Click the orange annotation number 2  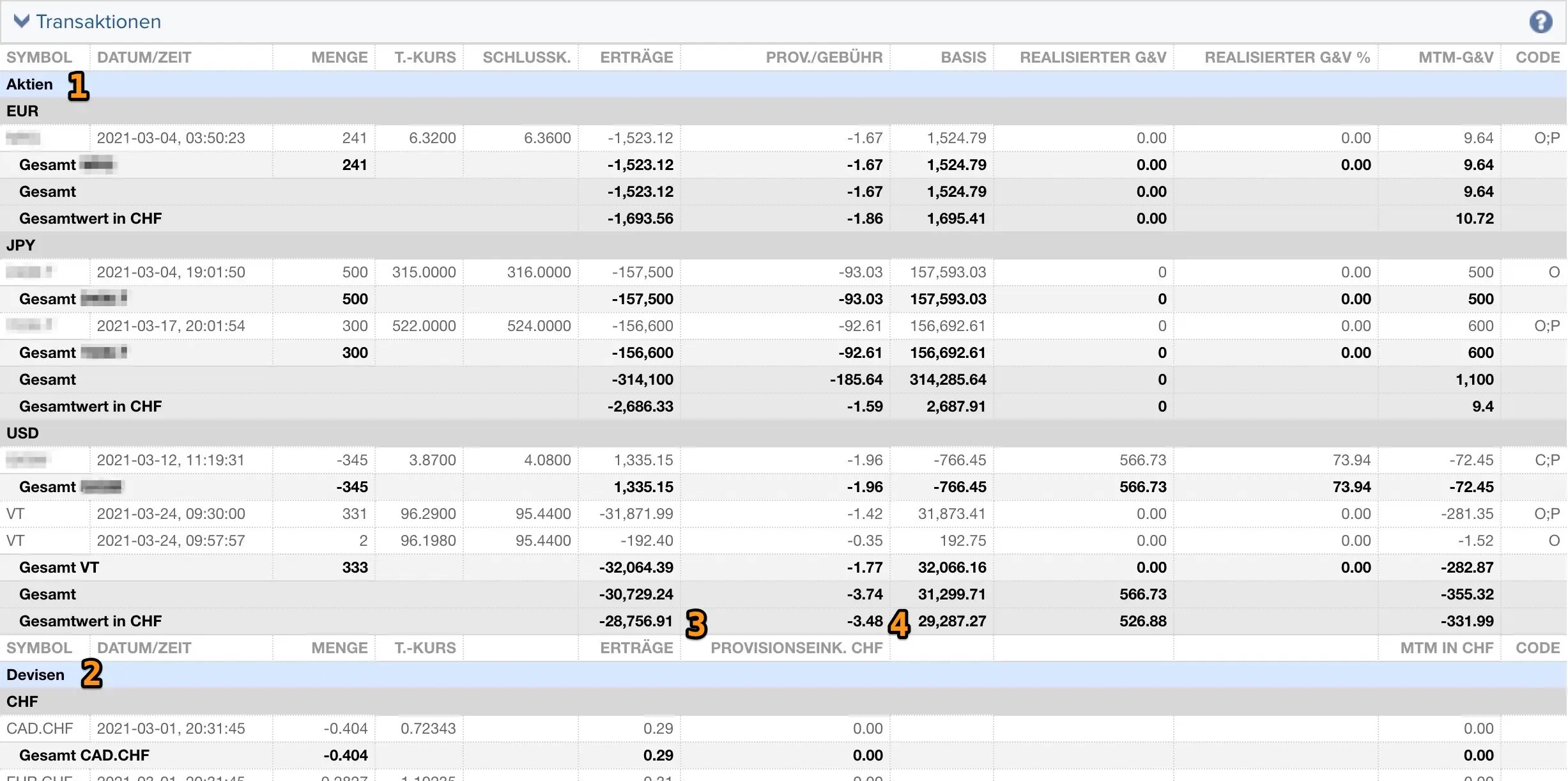91,674
